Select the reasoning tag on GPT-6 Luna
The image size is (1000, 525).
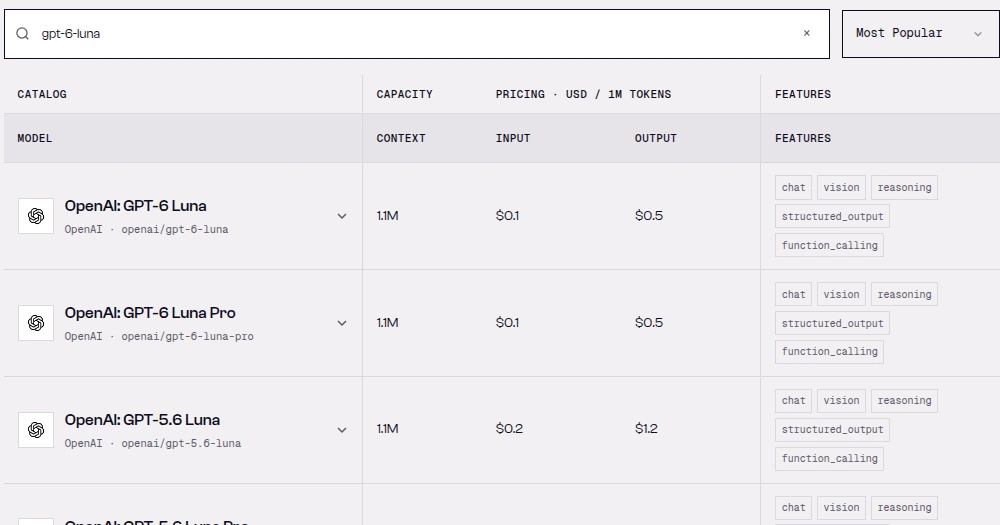904,188
